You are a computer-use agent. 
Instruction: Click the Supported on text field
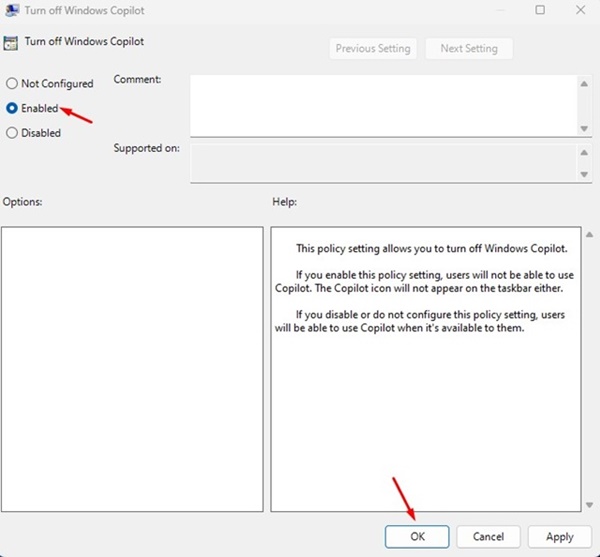coord(384,163)
